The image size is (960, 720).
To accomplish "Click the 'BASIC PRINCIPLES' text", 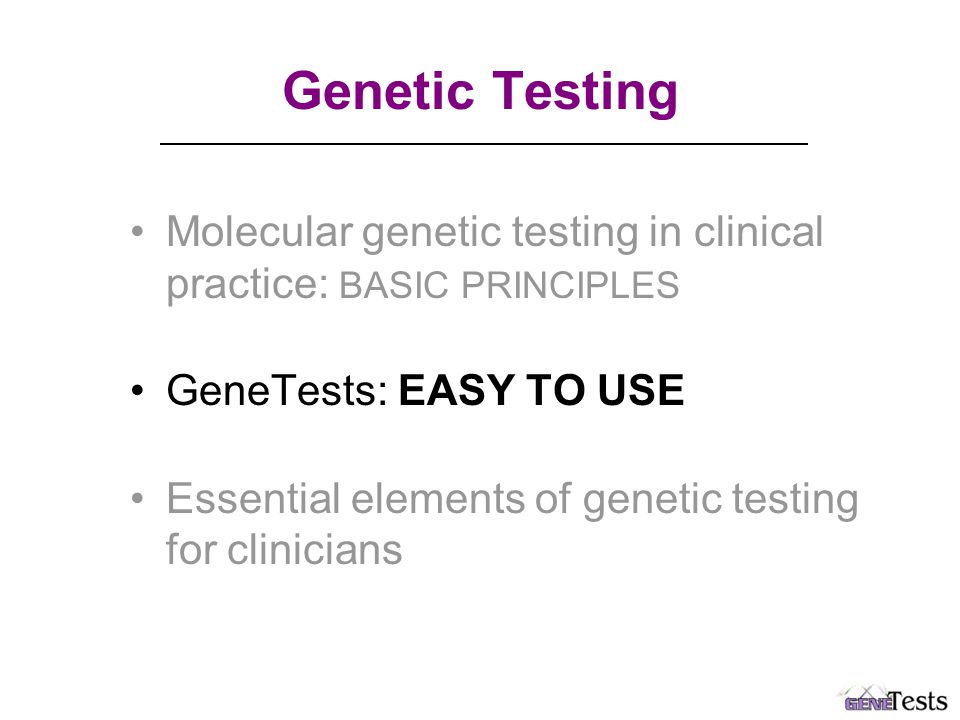I will (509, 285).
